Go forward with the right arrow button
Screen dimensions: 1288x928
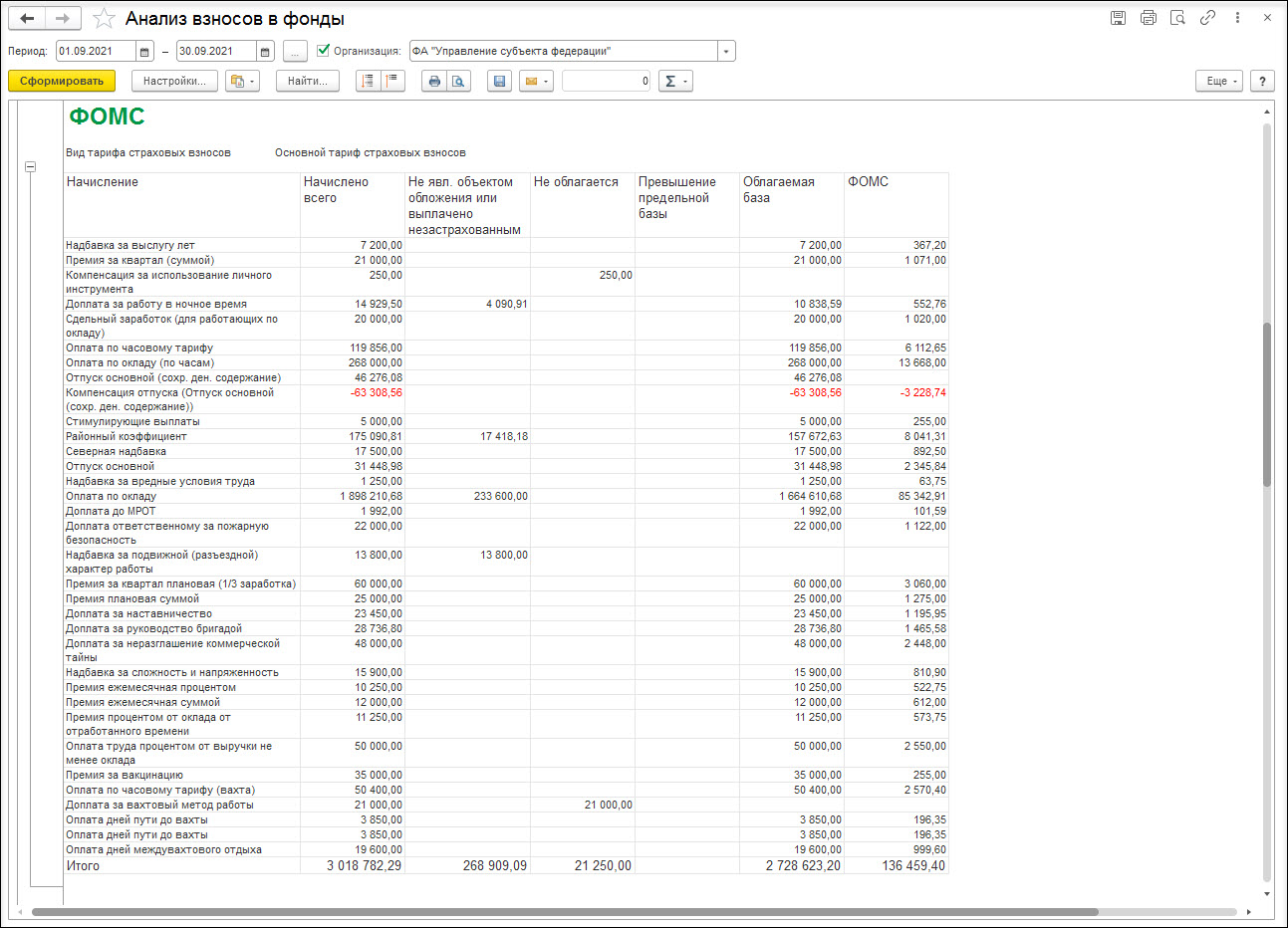coord(63,18)
